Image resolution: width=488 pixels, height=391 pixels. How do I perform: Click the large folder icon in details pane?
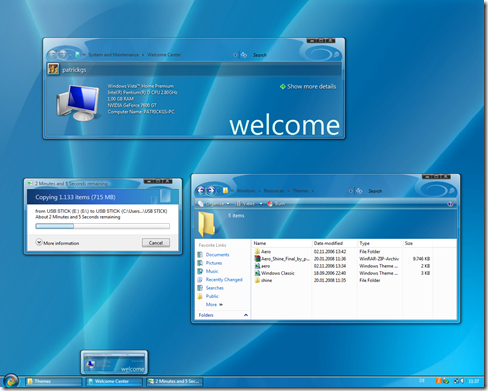tap(207, 223)
